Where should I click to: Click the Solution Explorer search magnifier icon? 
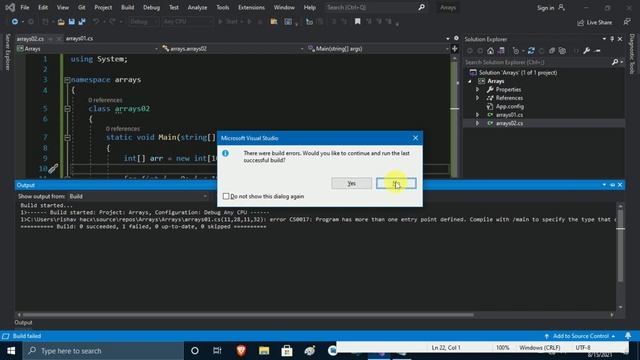pos(615,62)
